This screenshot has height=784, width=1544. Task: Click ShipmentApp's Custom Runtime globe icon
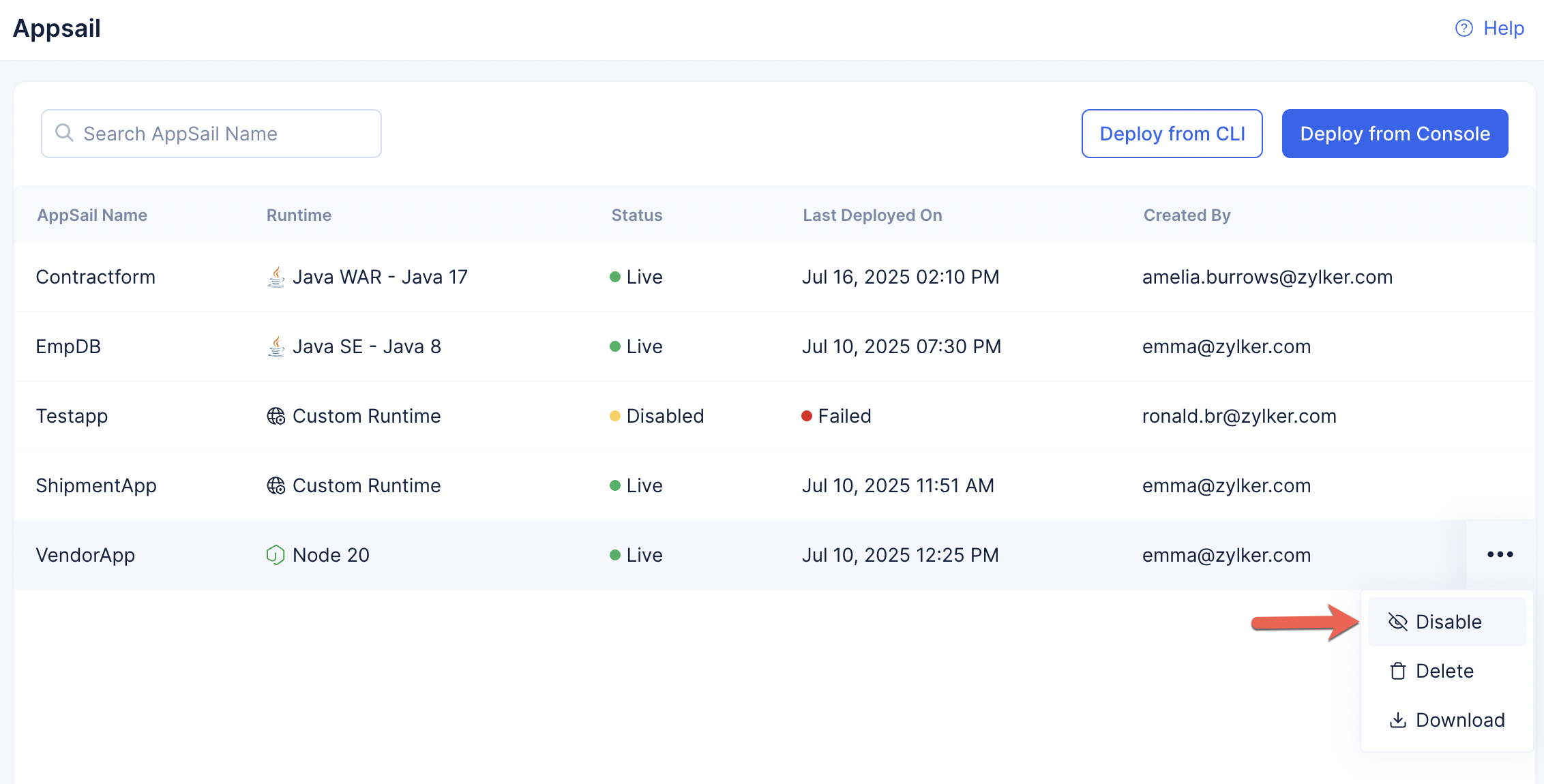tap(276, 485)
